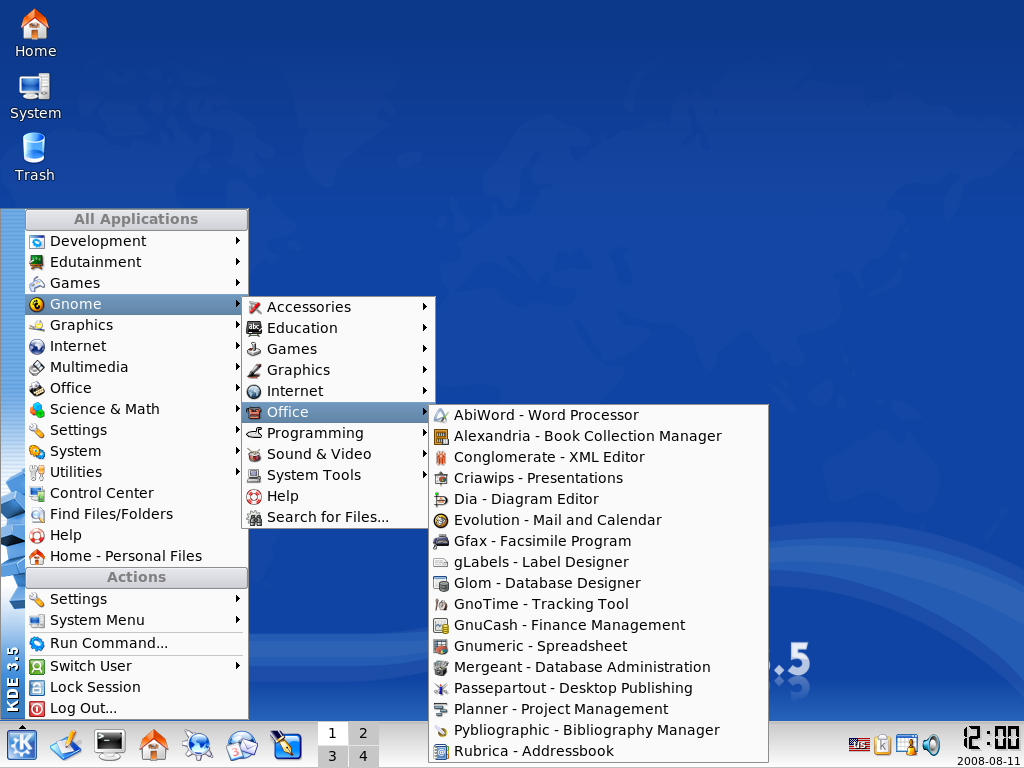Switch to virtual desktop 3
This screenshot has height=768, width=1024.
(333, 757)
